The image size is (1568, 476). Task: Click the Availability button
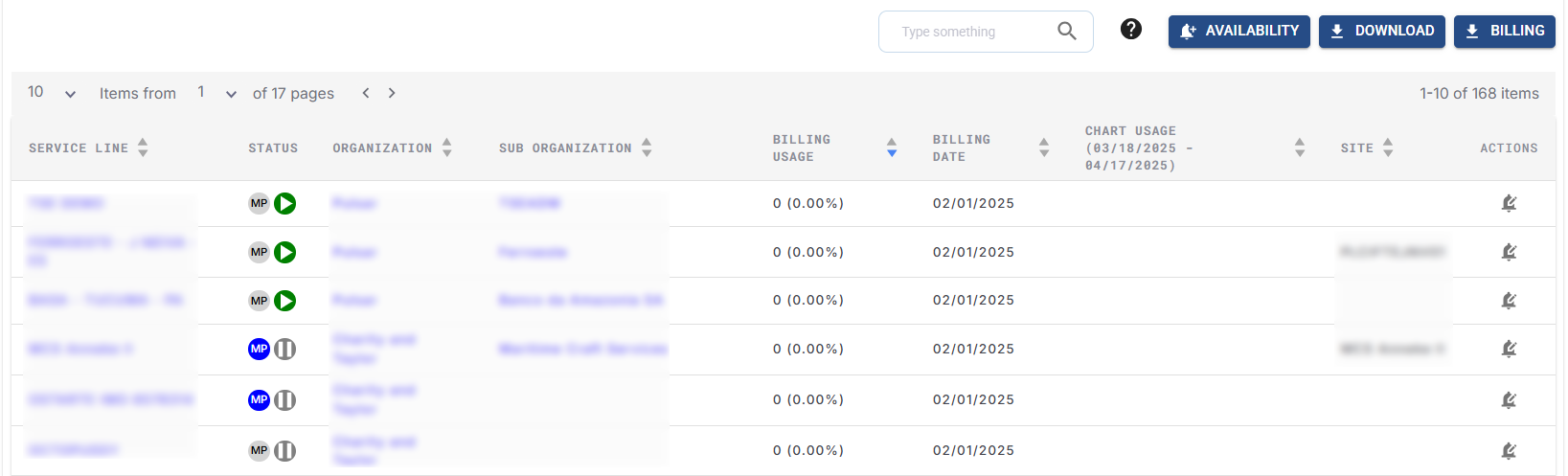click(1238, 32)
